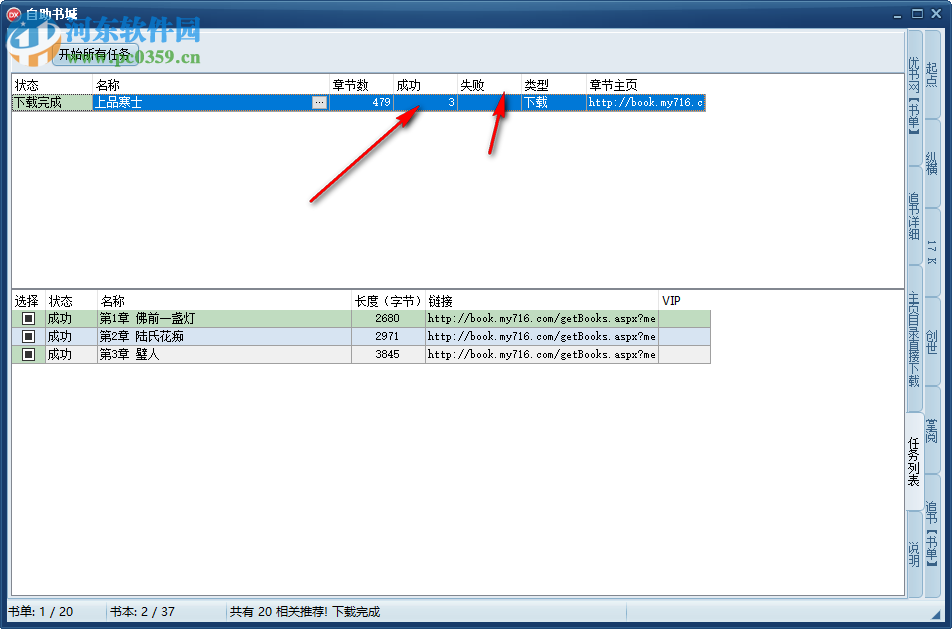Open the 主页目录直接下载 tab

[x=914, y=339]
